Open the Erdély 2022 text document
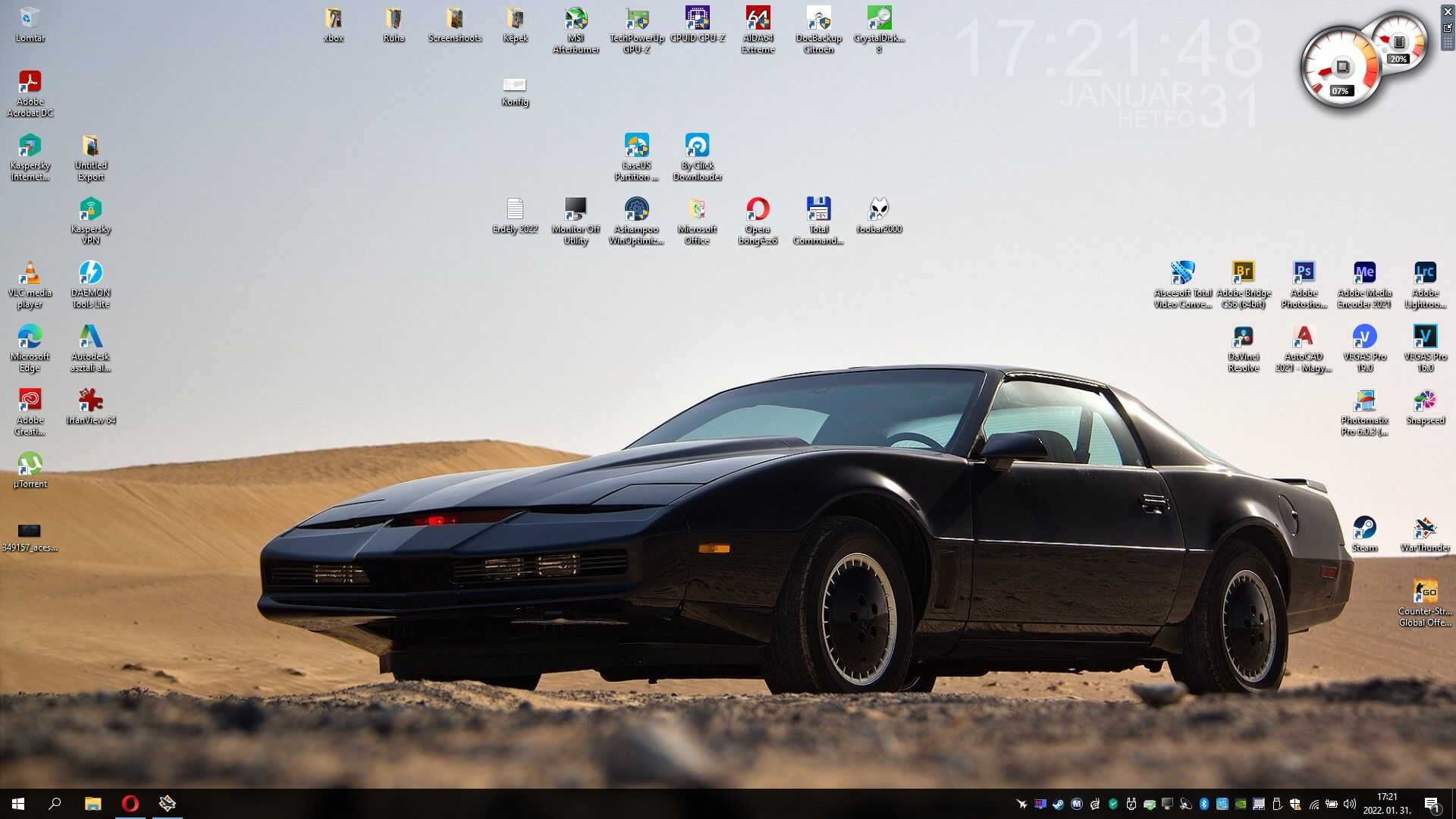The image size is (1456, 819). [x=515, y=215]
